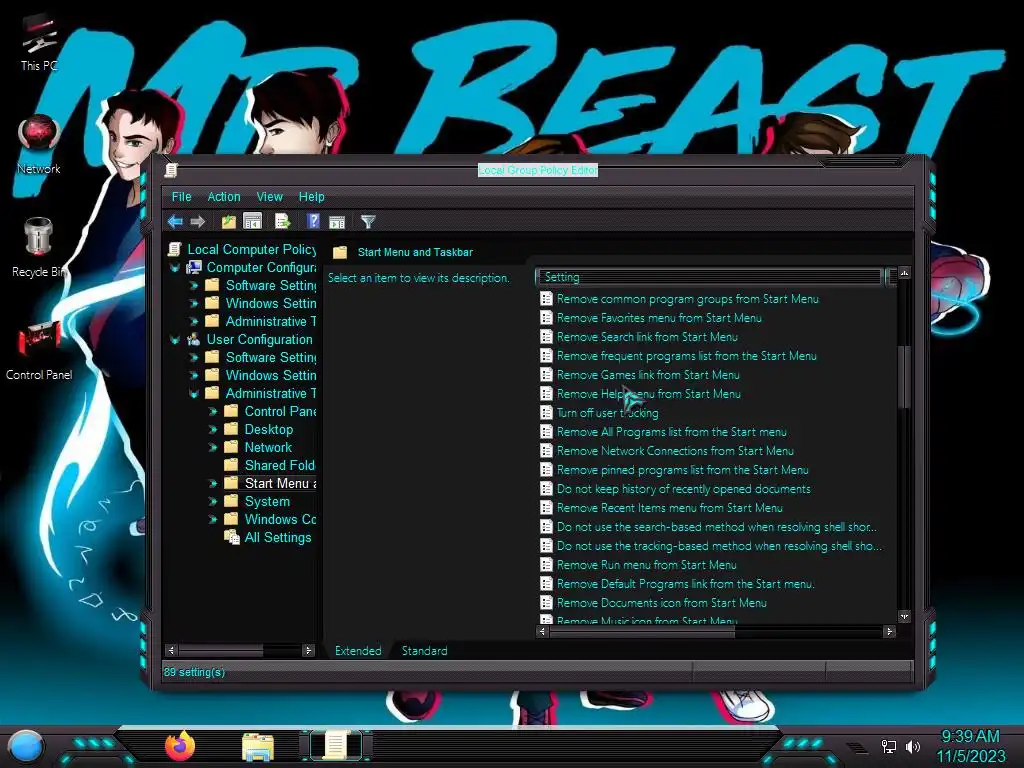This screenshot has width=1024, height=768.
Task: Click tree pane horizontal scroll left arrow
Action: coord(171,650)
